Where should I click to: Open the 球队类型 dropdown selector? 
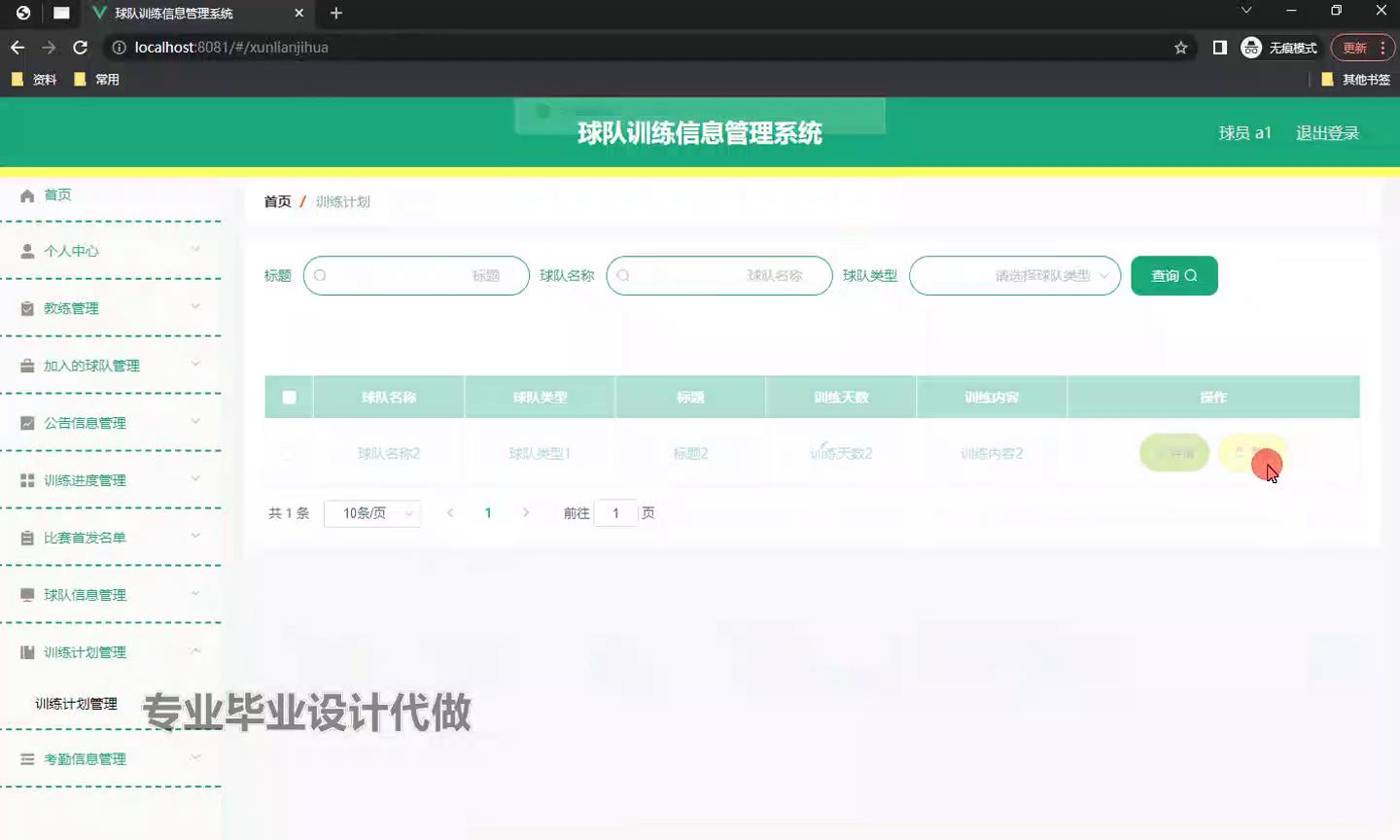1014,276
